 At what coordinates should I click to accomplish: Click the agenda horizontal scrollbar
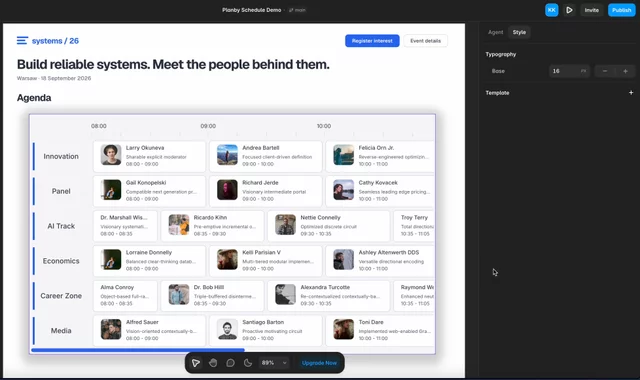click(x=138, y=350)
